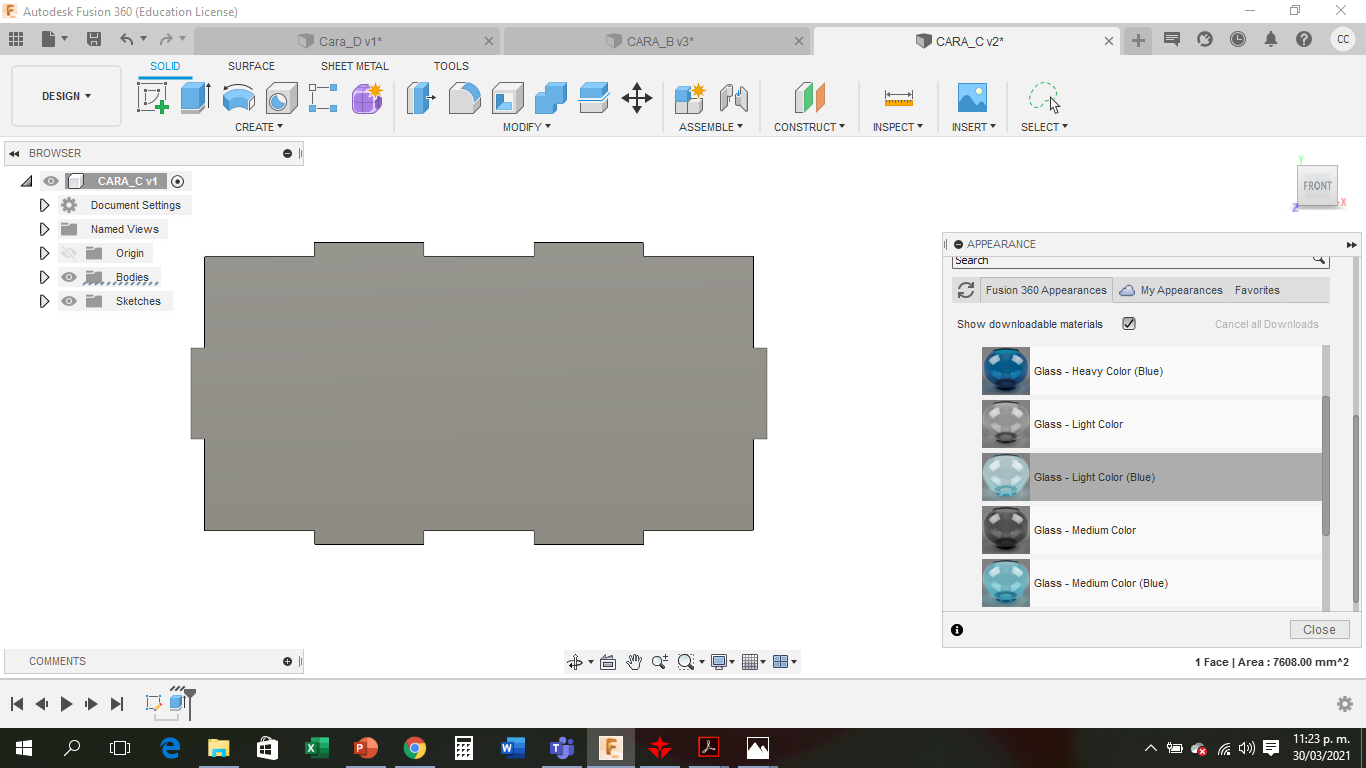The height and width of the screenshot is (768, 1366).
Task: Toggle Show downloadable materials checkbox
Action: [1129, 324]
